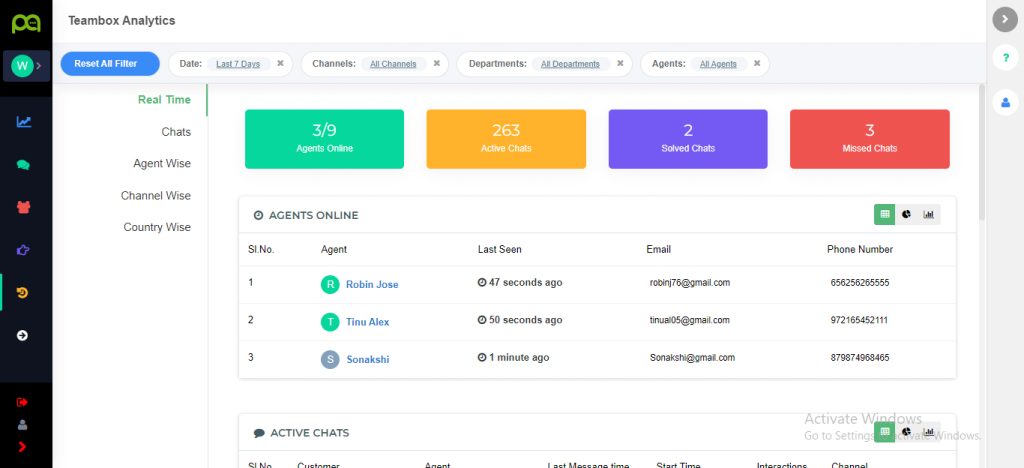Open agent Tinu Alex link

coord(368,322)
